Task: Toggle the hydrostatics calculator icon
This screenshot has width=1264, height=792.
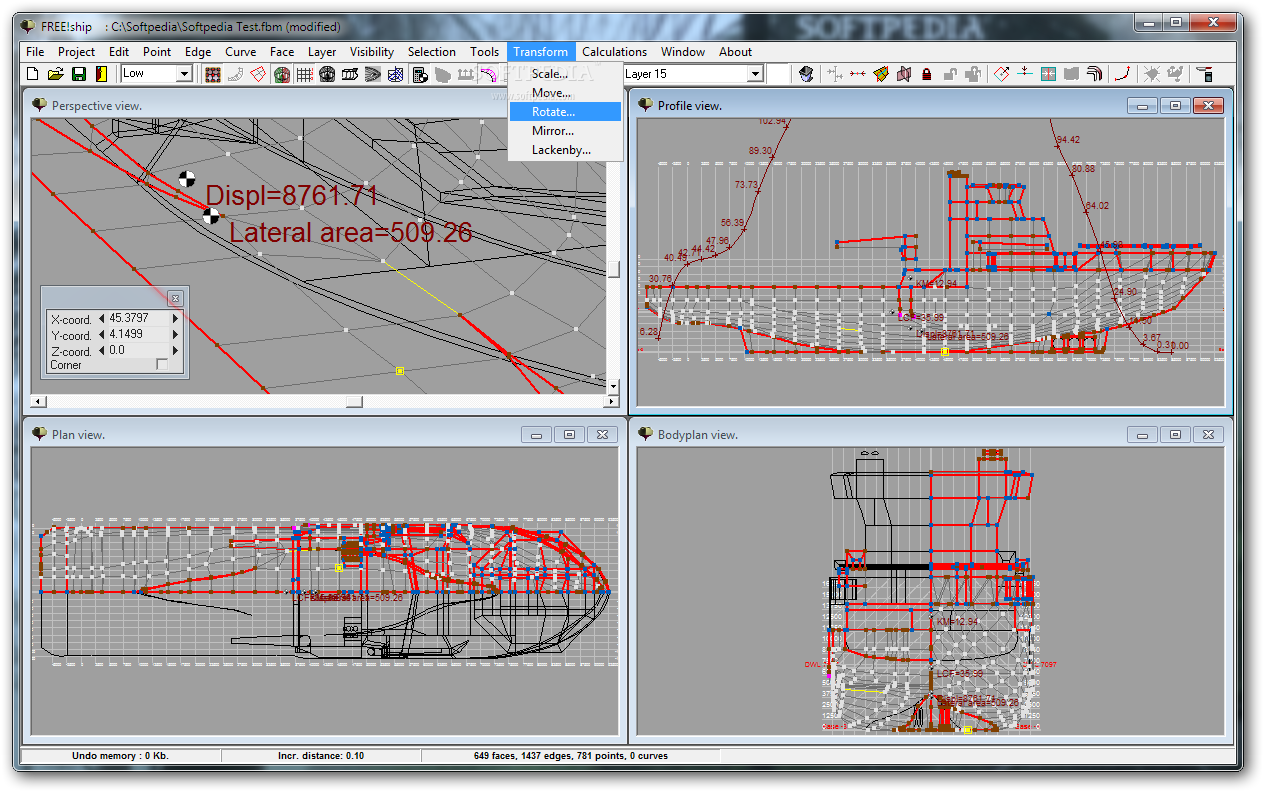Action: pyautogui.click(x=420, y=74)
